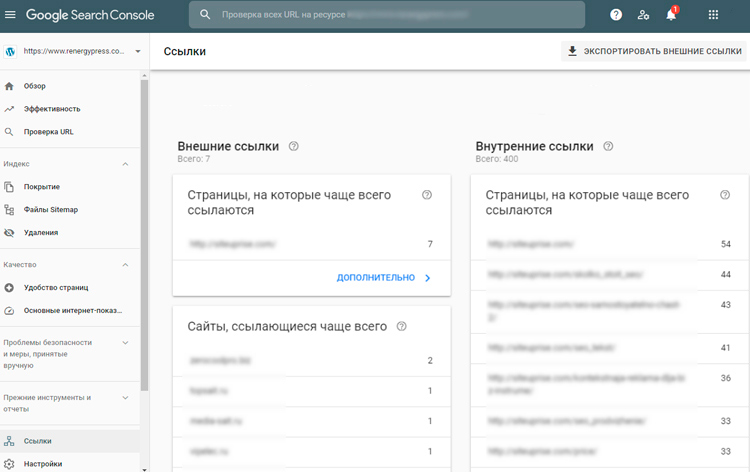Collapse the Качество section
This screenshot has height=472, width=750.
(x=125, y=265)
